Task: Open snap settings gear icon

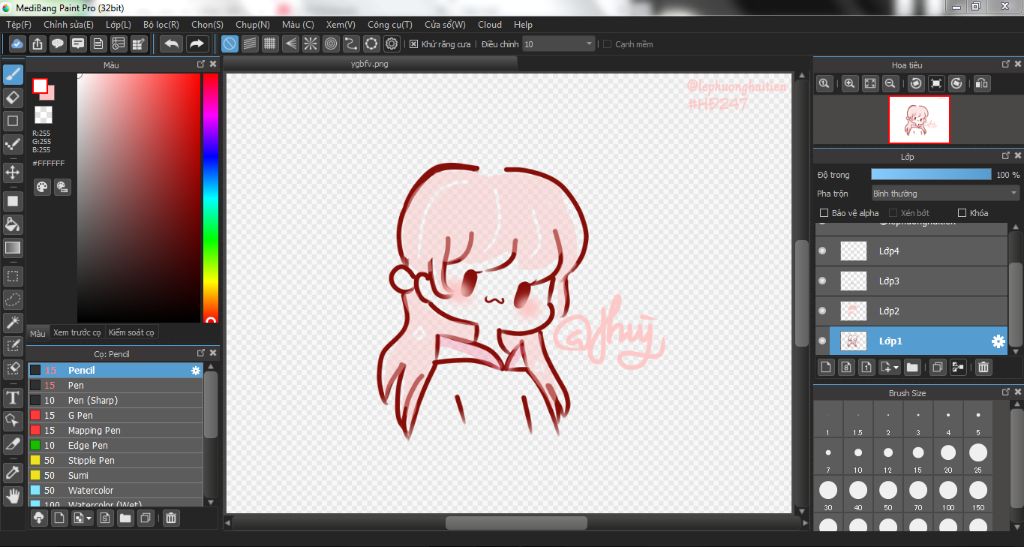Action: point(391,44)
